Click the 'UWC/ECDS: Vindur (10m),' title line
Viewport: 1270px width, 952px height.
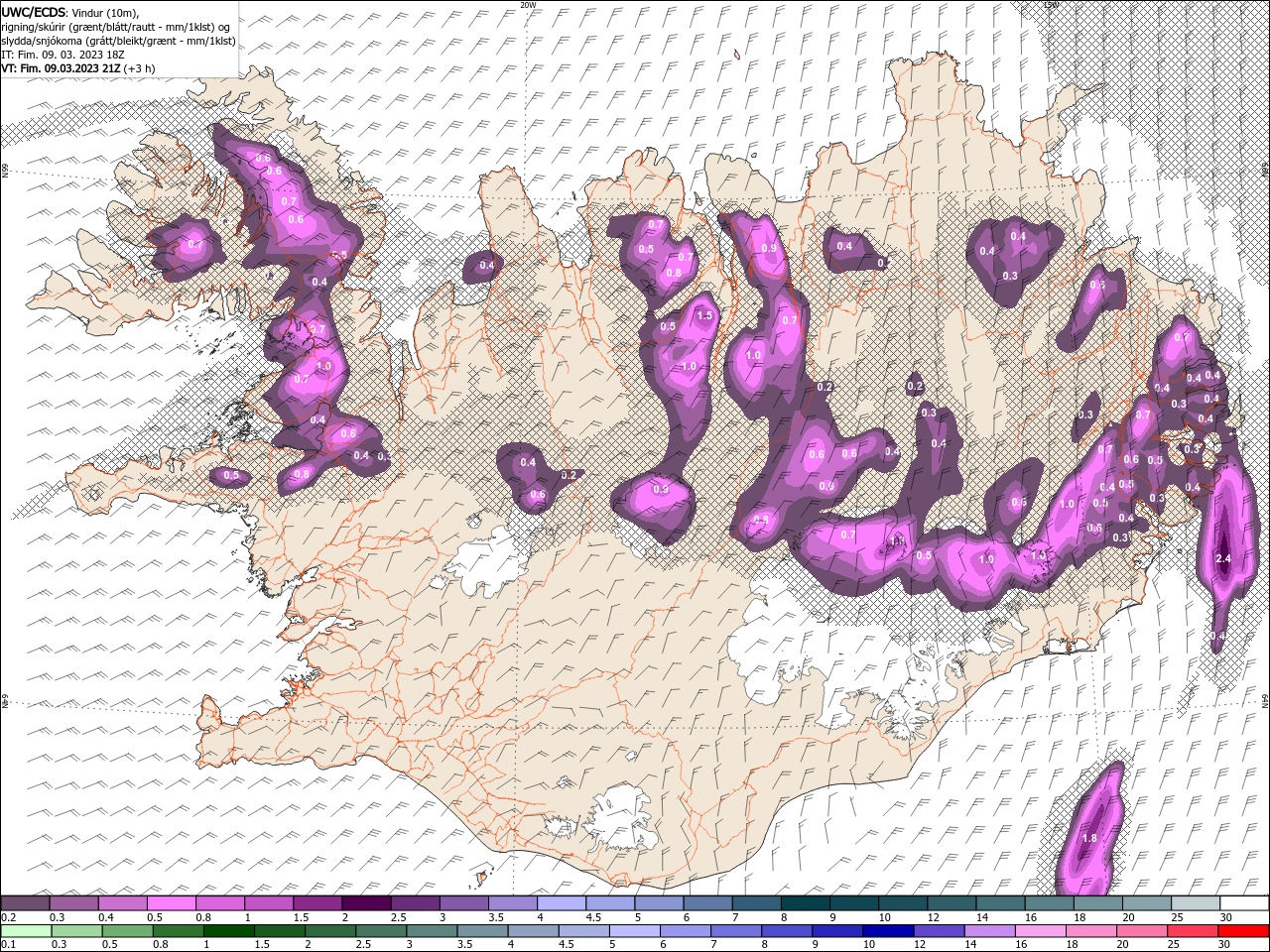[70, 12]
